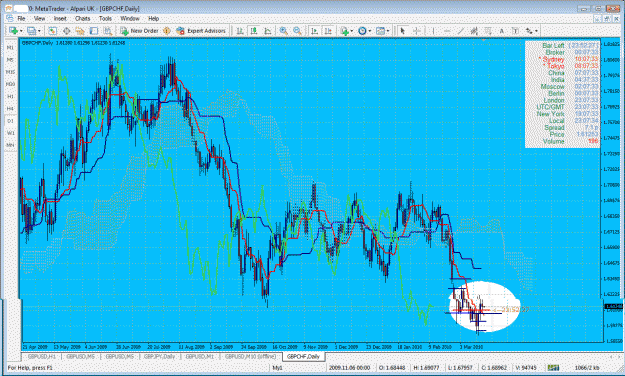
Task: Open the Charts menu
Action: (83, 18)
